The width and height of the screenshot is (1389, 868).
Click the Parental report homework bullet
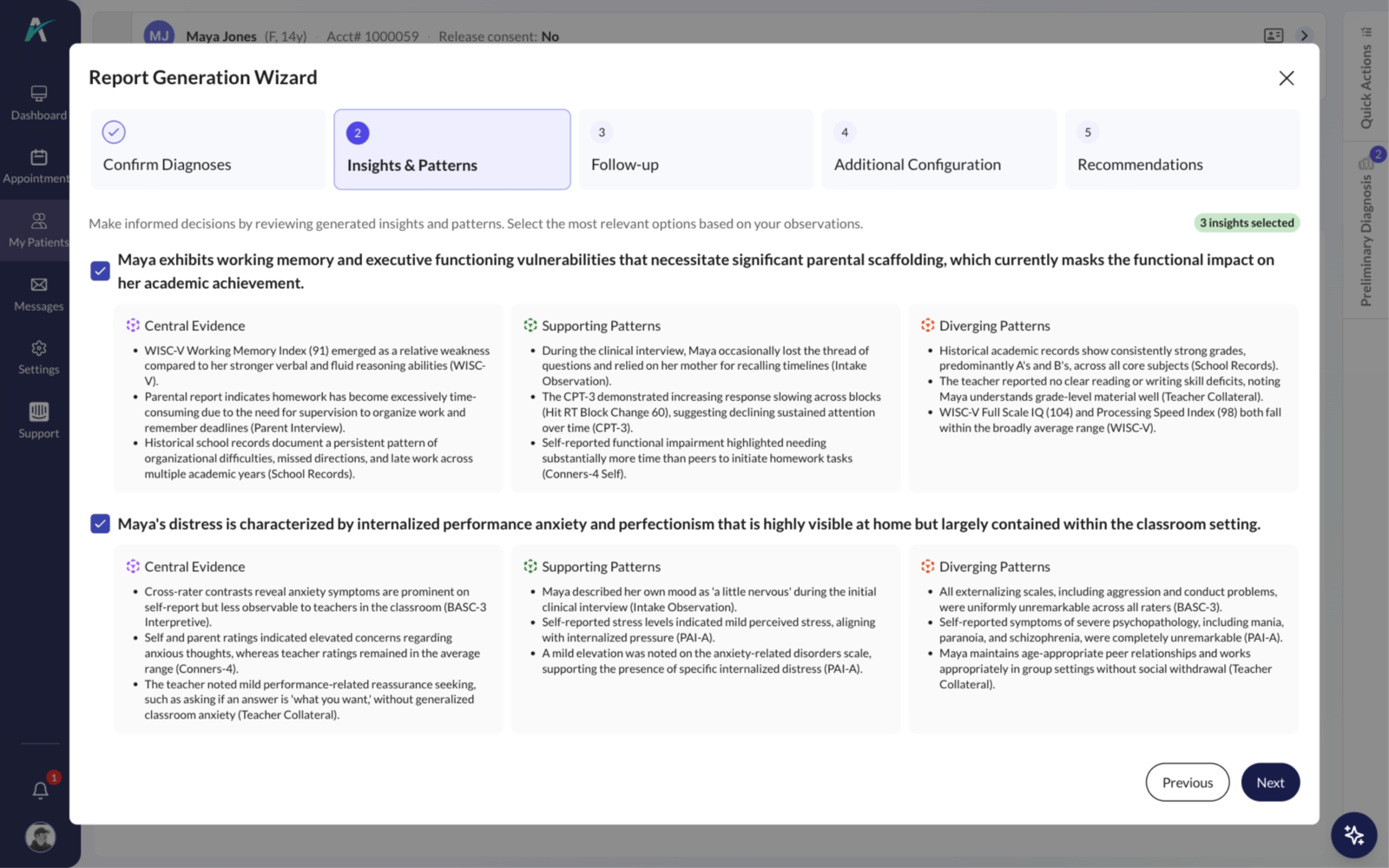point(311,412)
